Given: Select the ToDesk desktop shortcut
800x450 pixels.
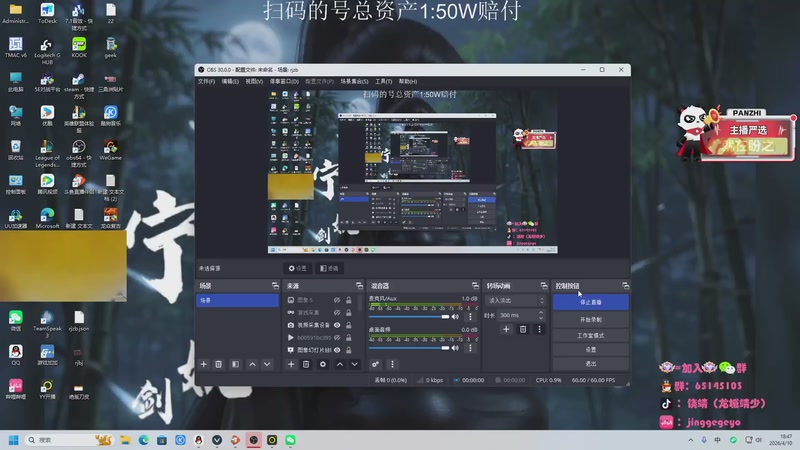Looking at the screenshot, I should coord(47,13).
